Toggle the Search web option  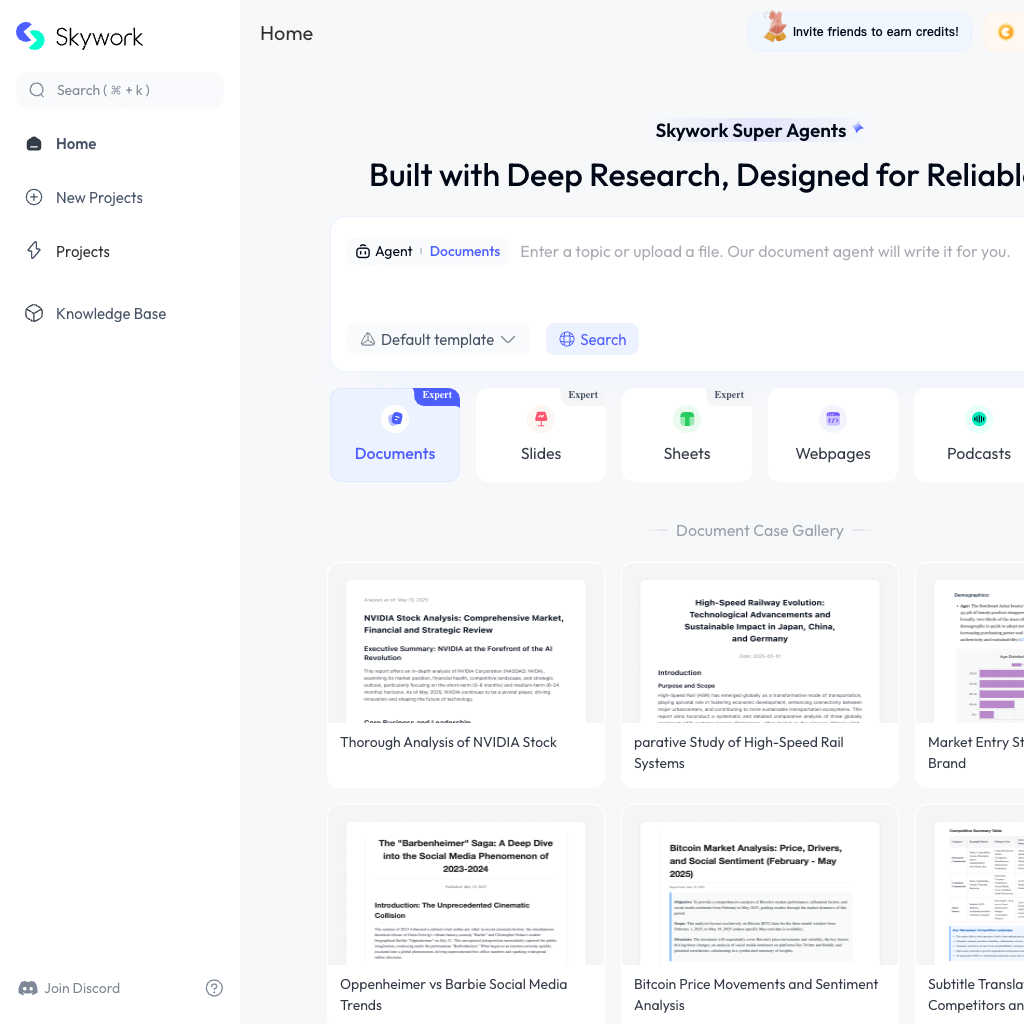(x=592, y=340)
